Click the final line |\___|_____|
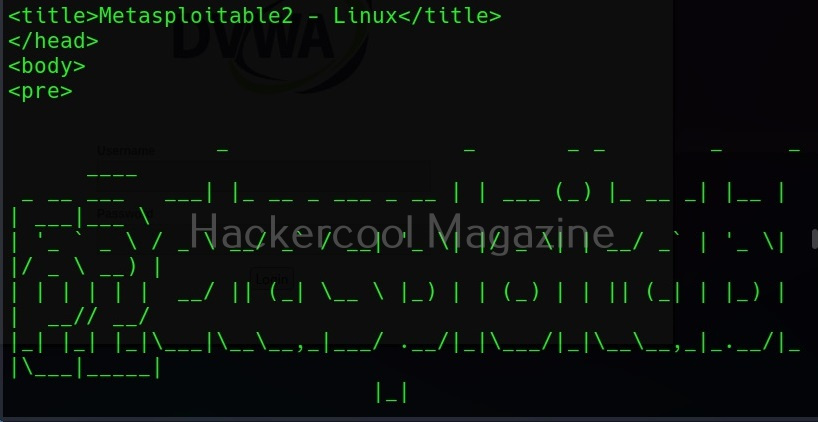The image size is (818, 422). tap(85, 369)
